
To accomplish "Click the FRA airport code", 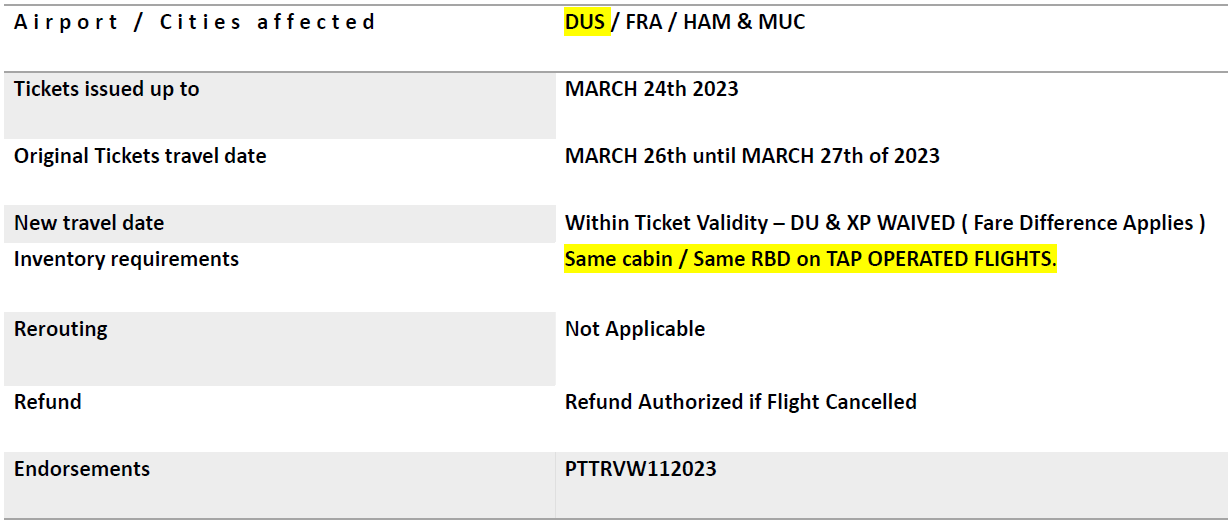I will click(644, 22).
